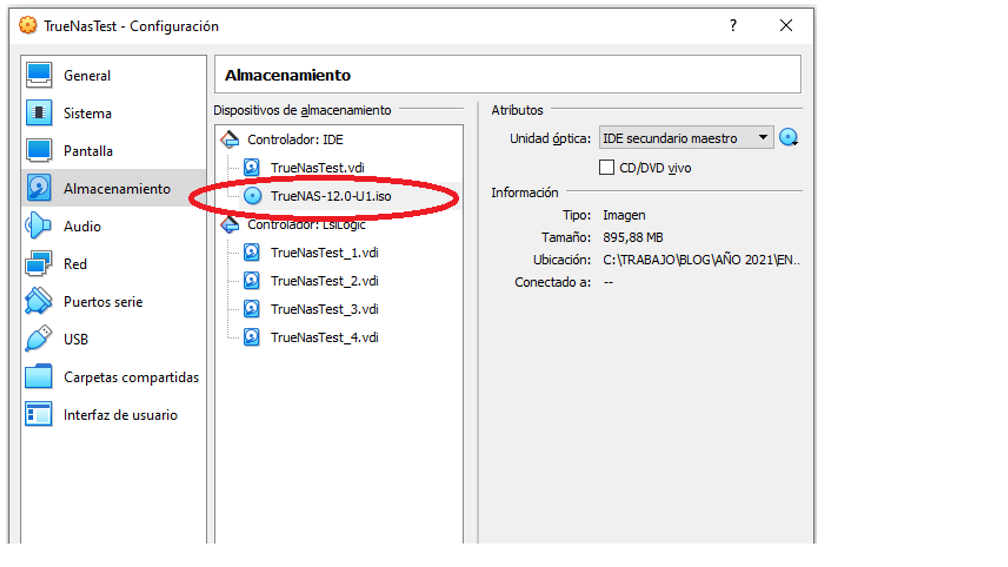Click the Almacenamiento disk icon in sidebar

click(39, 188)
